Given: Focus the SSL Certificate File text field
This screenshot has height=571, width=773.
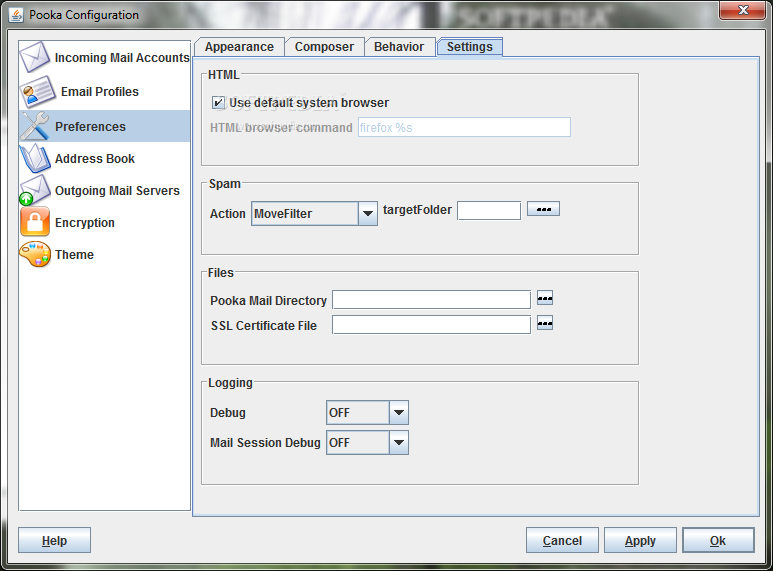Looking at the screenshot, I should pos(431,325).
